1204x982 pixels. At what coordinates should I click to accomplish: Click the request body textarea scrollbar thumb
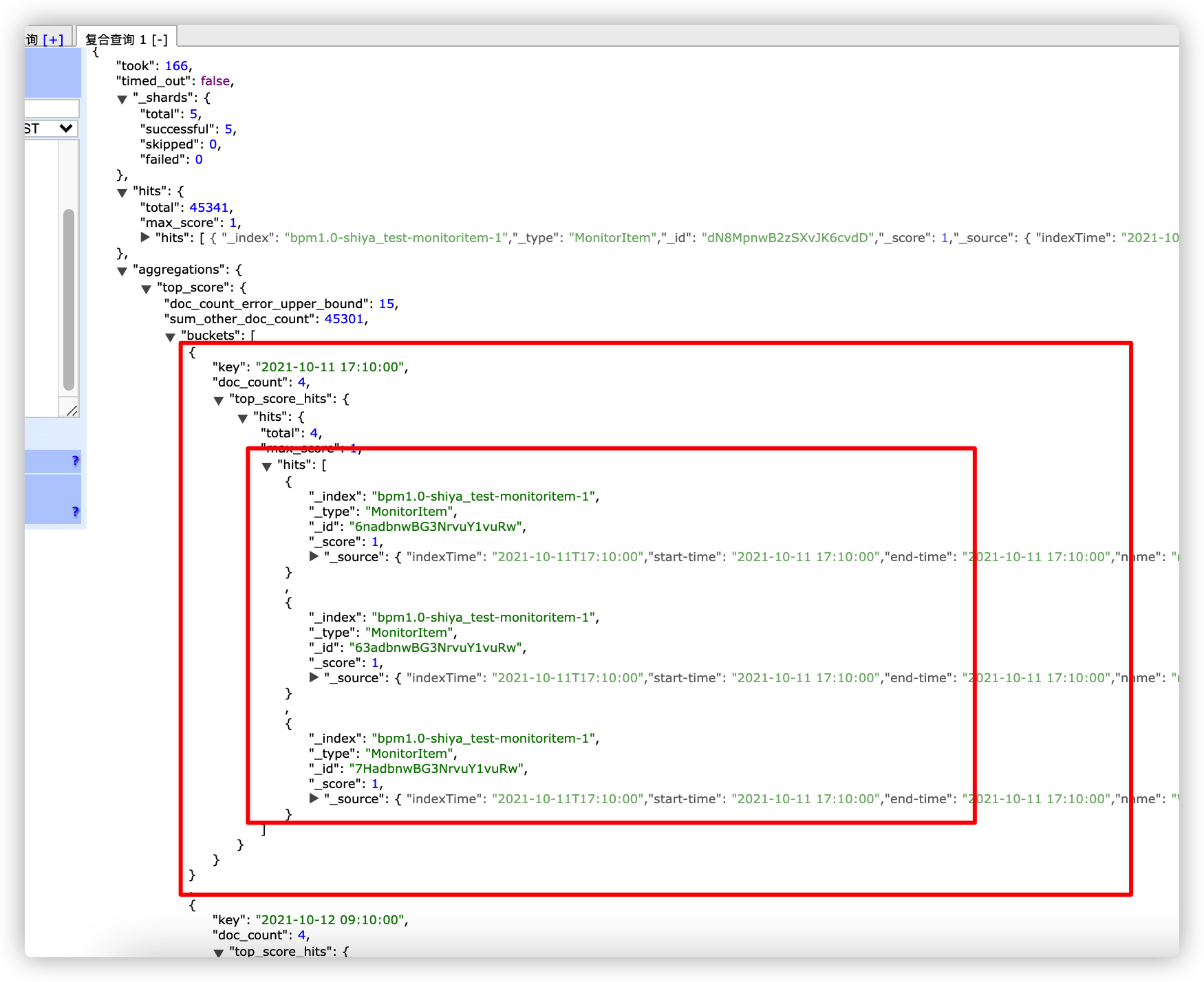tap(69, 300)
